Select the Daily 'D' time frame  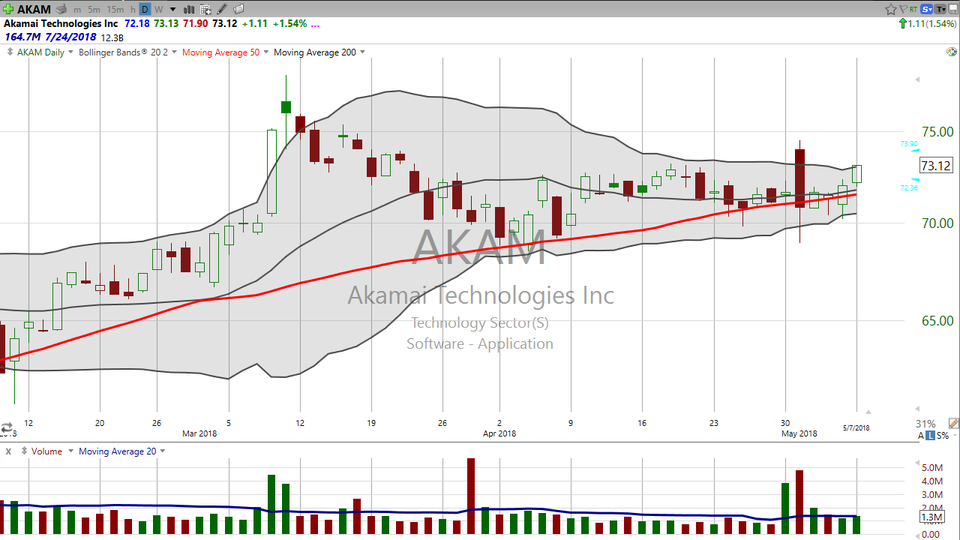click(x=144, y=9)
